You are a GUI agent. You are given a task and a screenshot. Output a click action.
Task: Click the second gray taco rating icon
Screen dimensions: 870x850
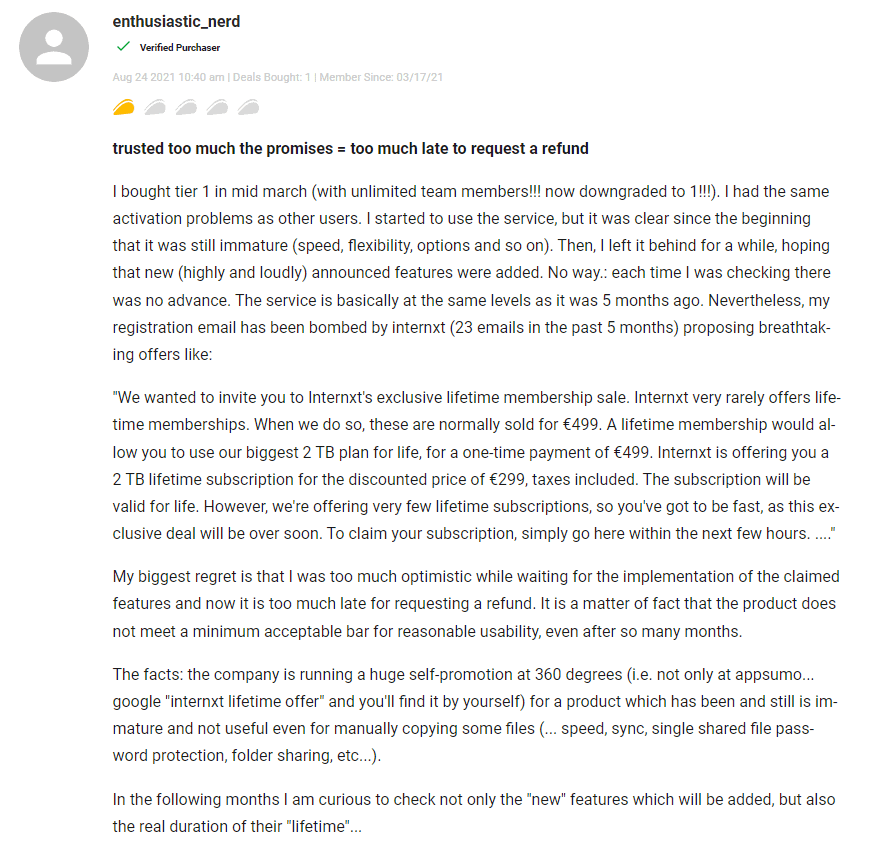(155, 107)
